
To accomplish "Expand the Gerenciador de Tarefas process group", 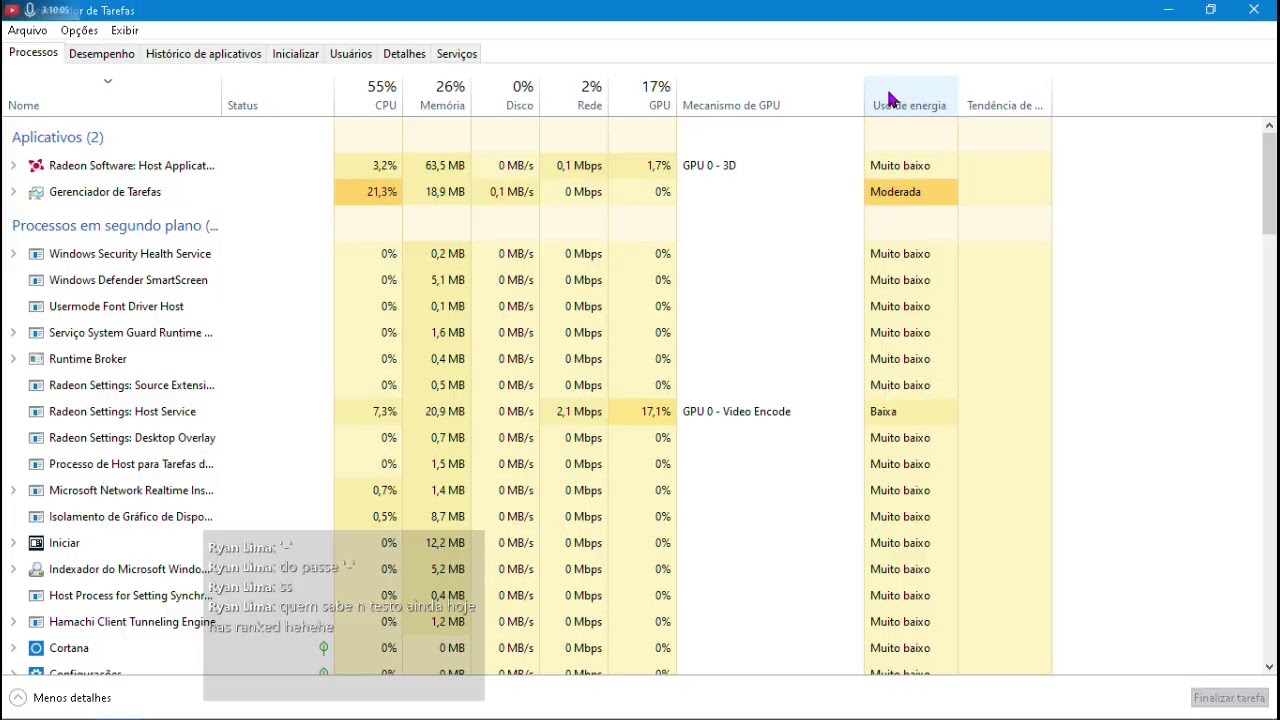I will click(x=13, y=192).
